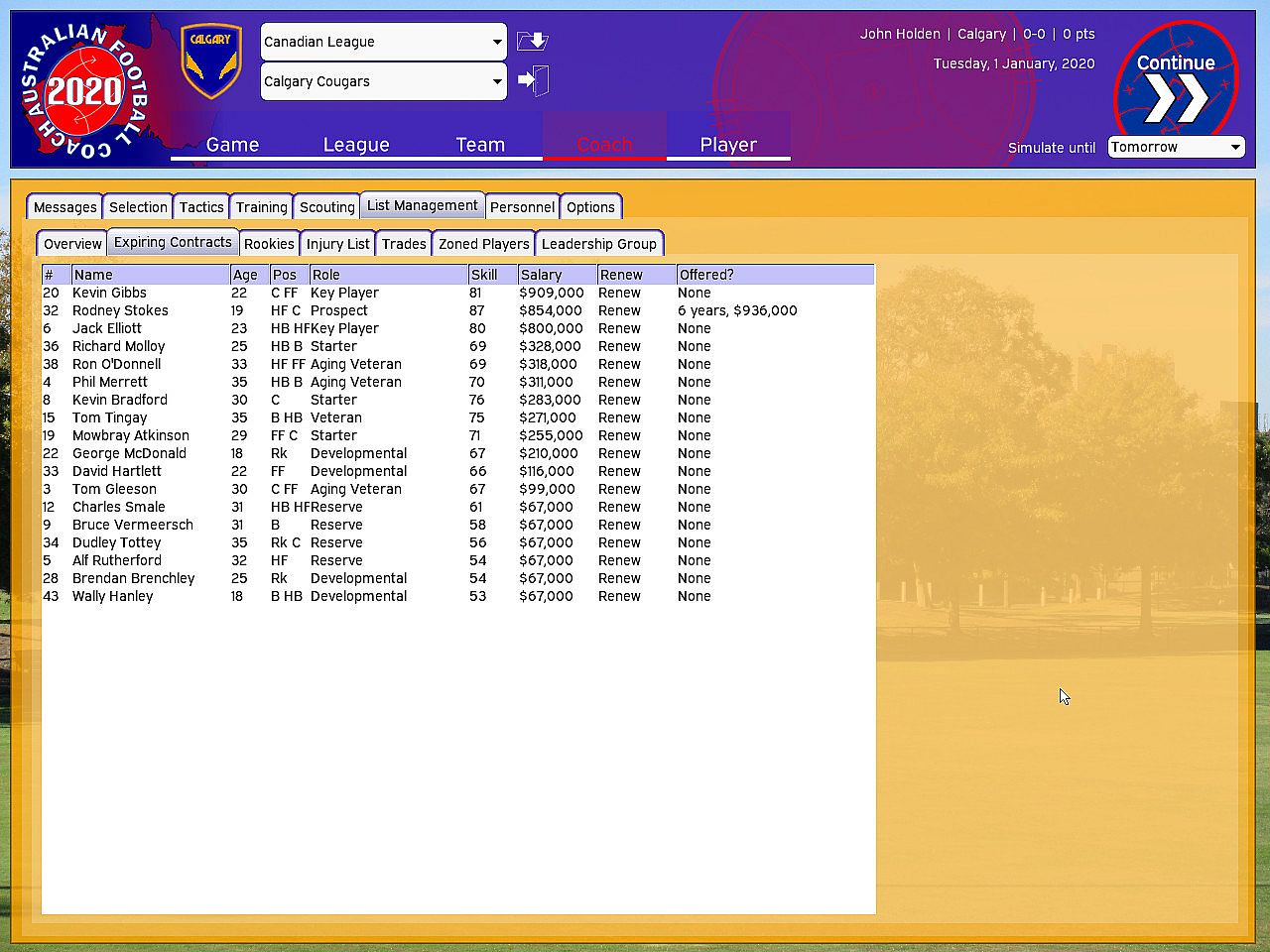Click the Calgary Cougars shield logo

[211, 61]
